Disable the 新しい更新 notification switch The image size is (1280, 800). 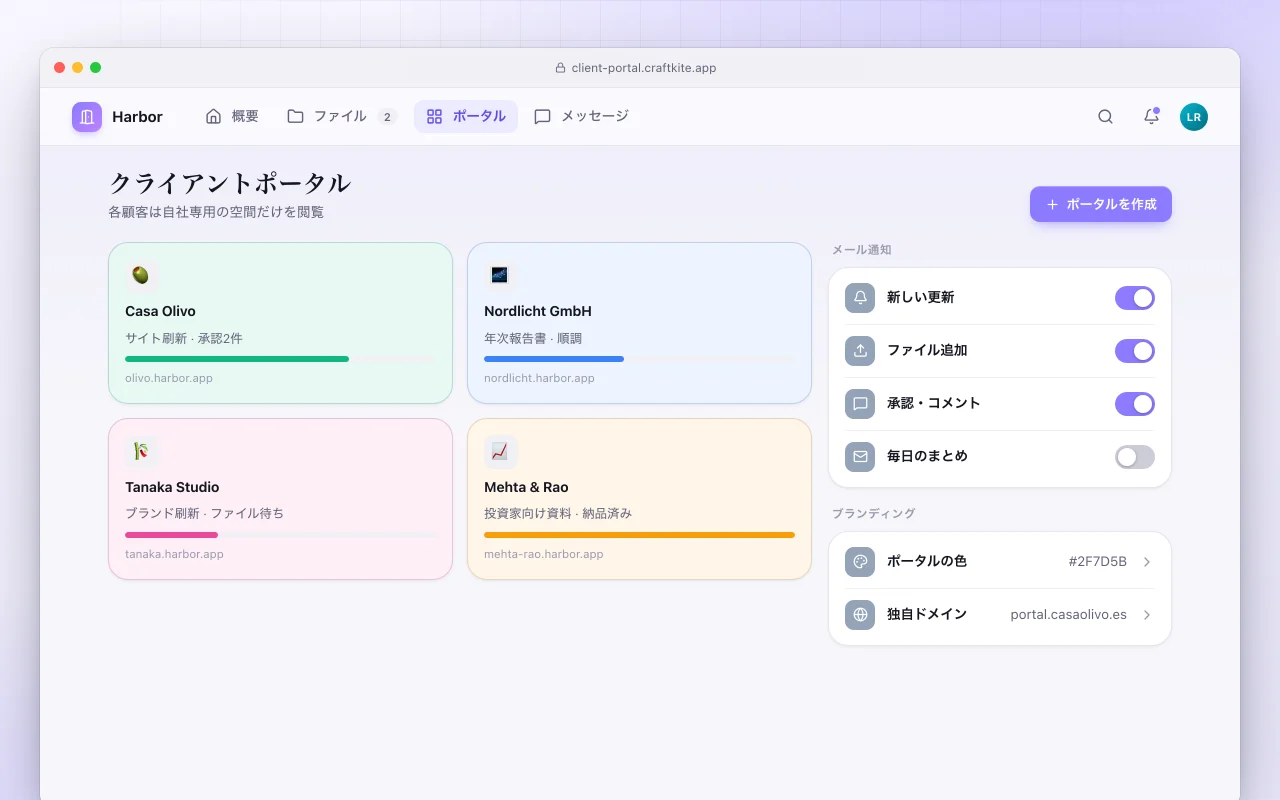[x=1135, y=298]
